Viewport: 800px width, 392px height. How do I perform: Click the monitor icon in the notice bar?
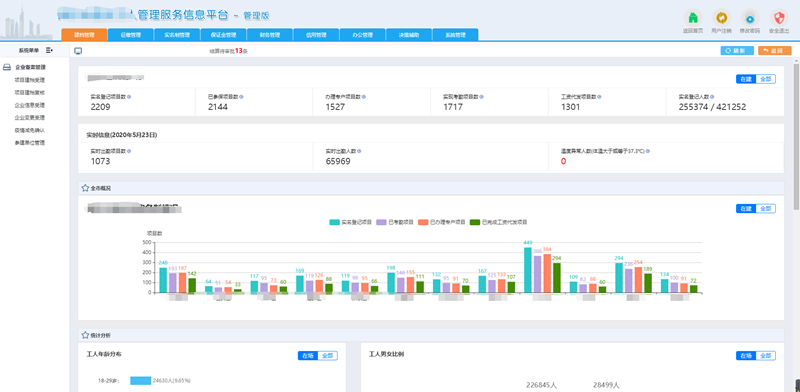pyautogui.click(x=78, y=51)
